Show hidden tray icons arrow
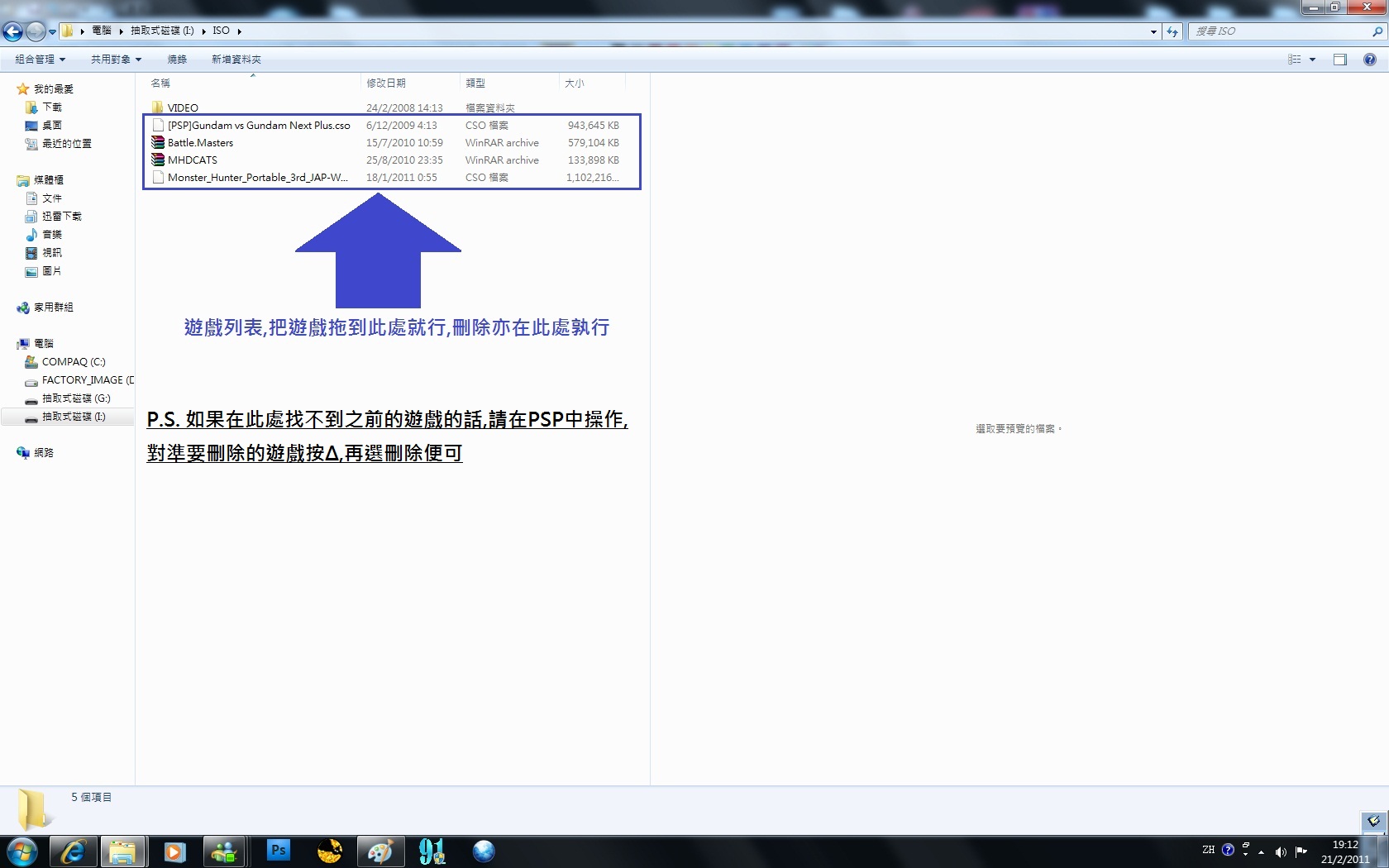This screenshot has height=868, width=1389. pyautogui.click(x=1262, y=851)
